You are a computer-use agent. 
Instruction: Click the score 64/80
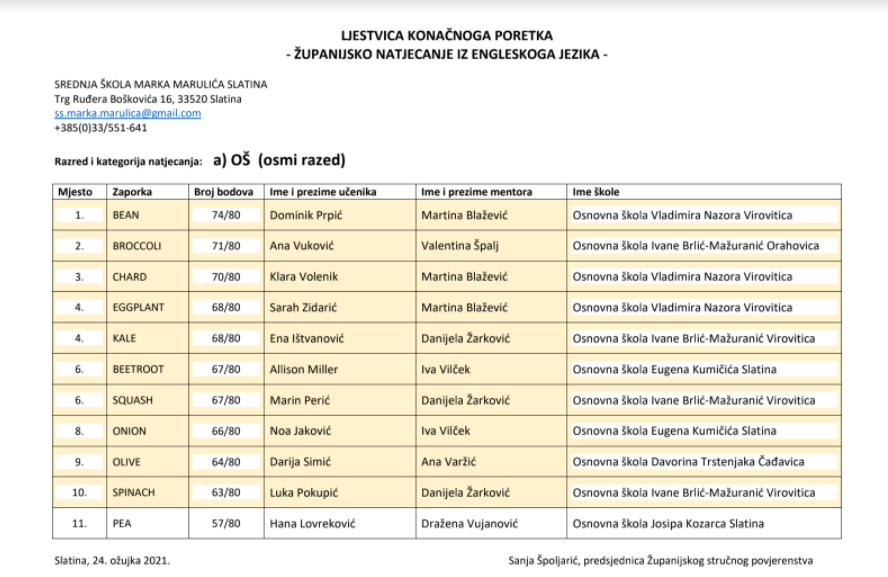(226, 462)
